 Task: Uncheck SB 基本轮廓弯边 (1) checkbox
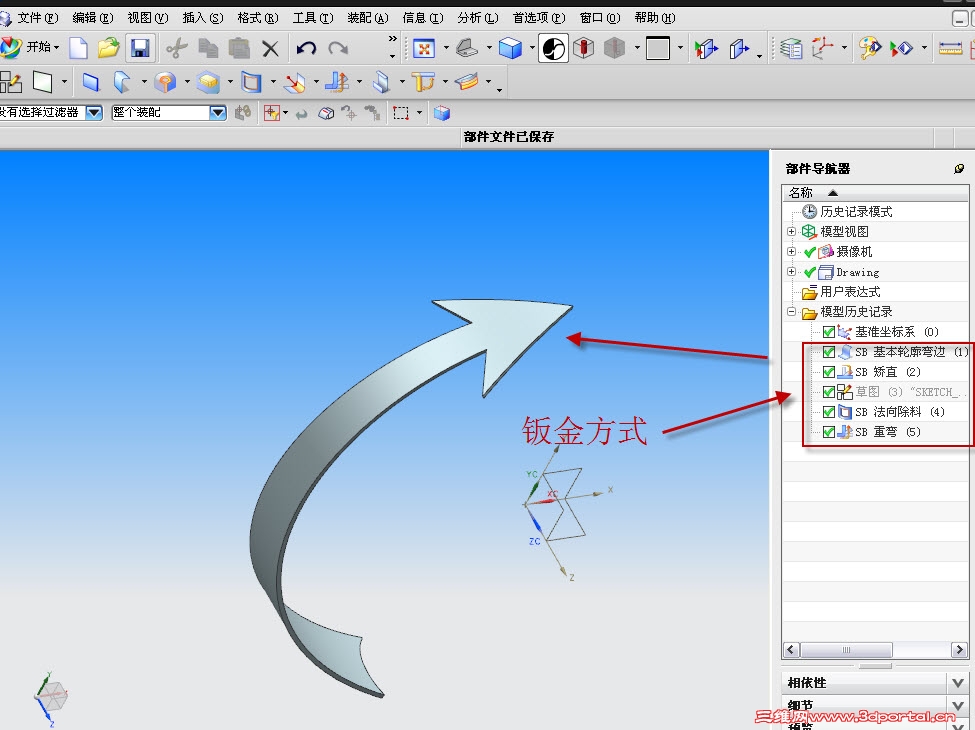pos(828,352)
